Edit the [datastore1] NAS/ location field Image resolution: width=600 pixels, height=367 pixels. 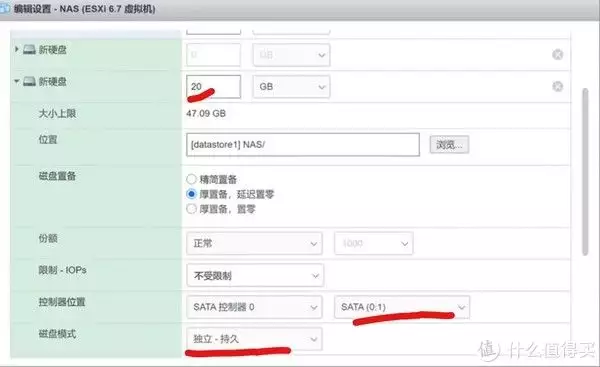[303, 145]
